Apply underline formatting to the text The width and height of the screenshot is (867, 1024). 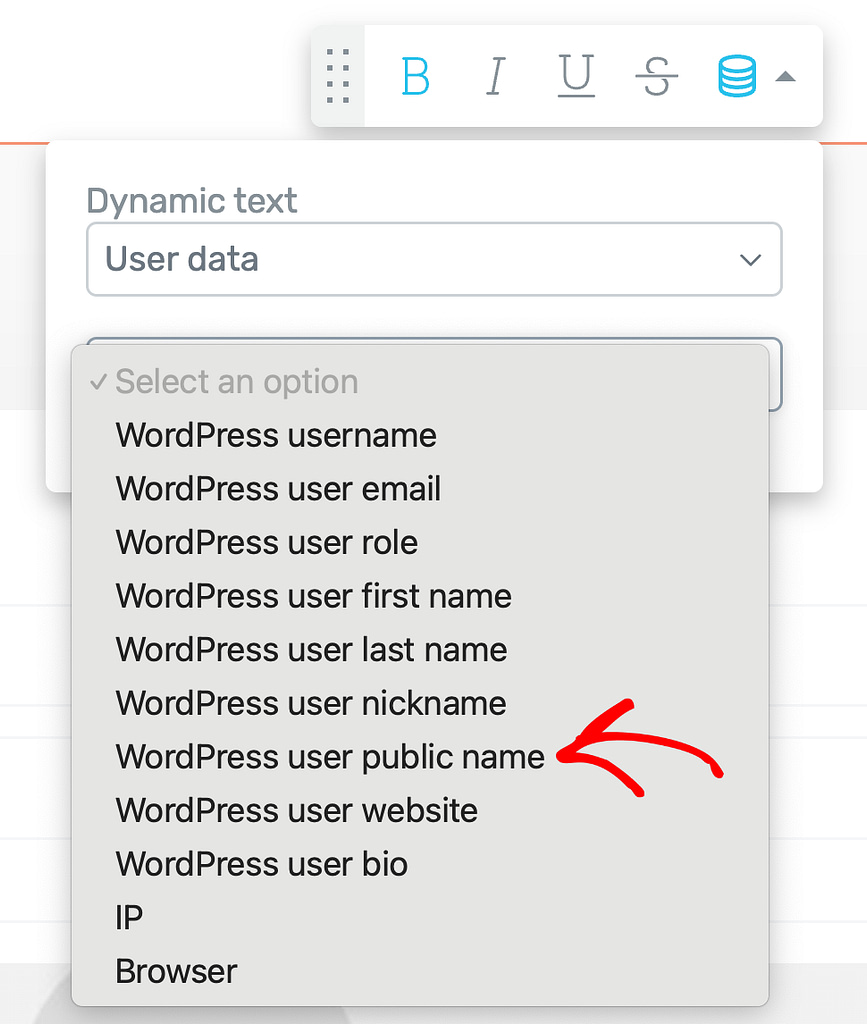pos(576,76)
